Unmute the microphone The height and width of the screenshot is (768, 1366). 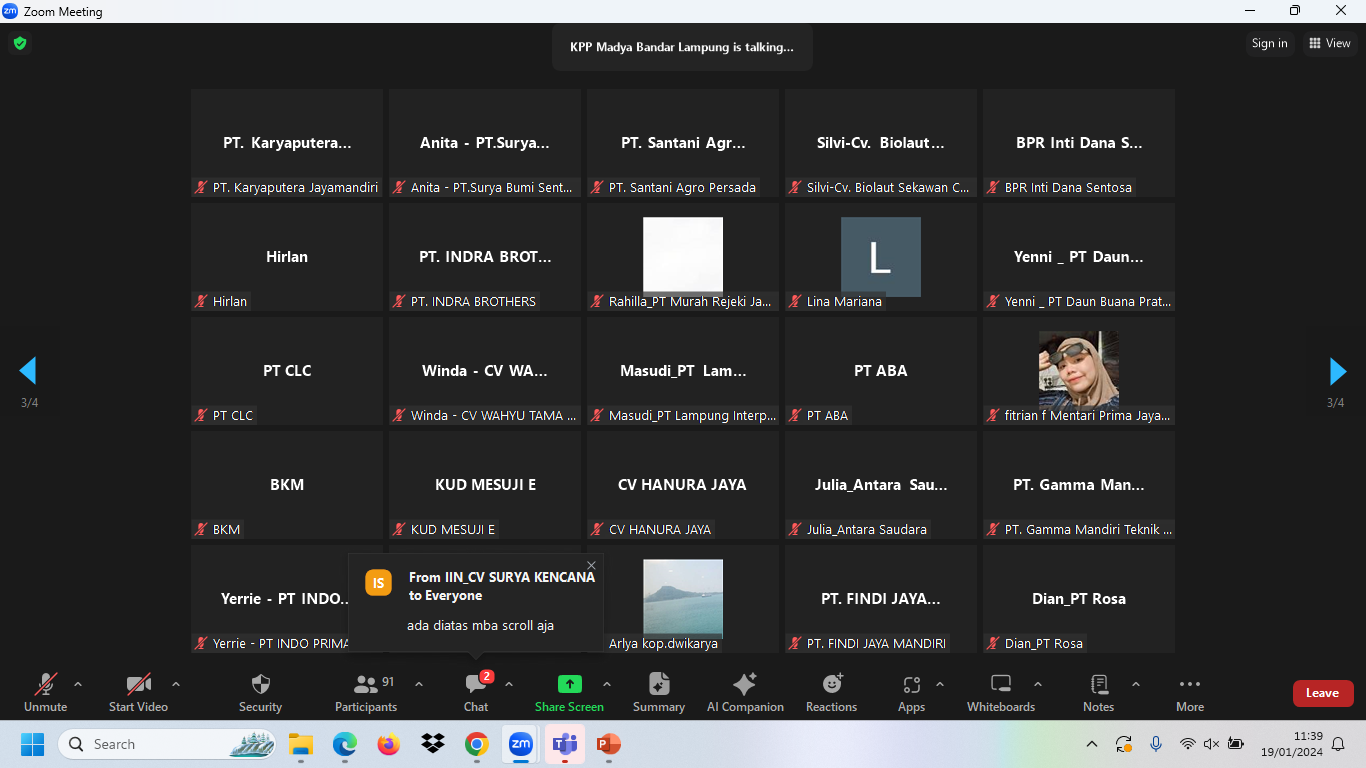pos(46,693)
